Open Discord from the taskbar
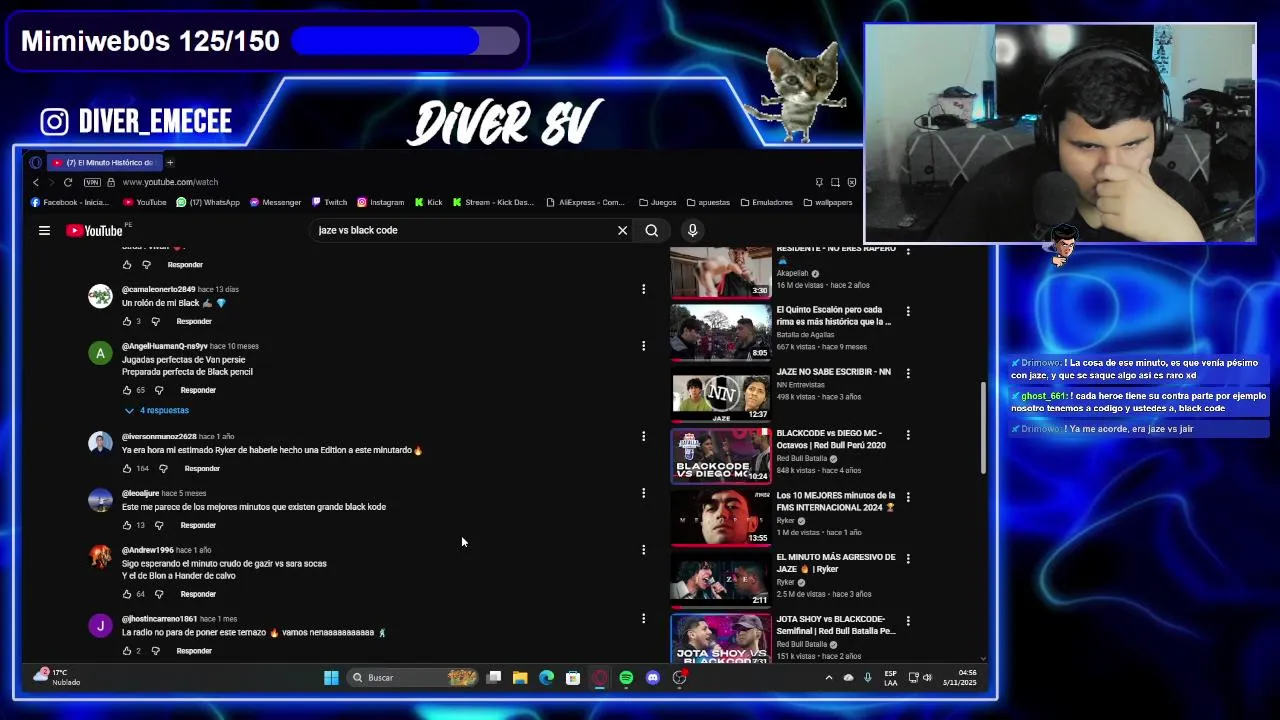The image size is (1280, 720). click(653, 677)
